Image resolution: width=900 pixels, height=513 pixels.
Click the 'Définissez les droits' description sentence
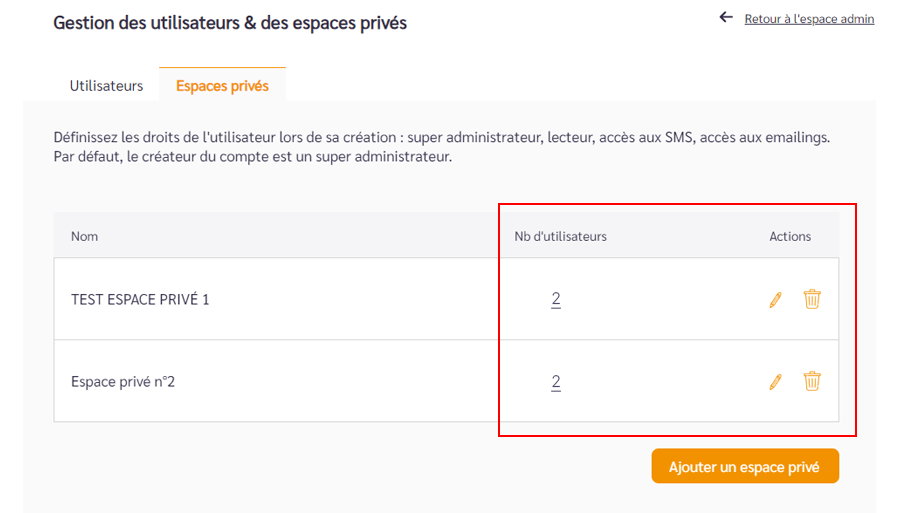coord(441,138)
